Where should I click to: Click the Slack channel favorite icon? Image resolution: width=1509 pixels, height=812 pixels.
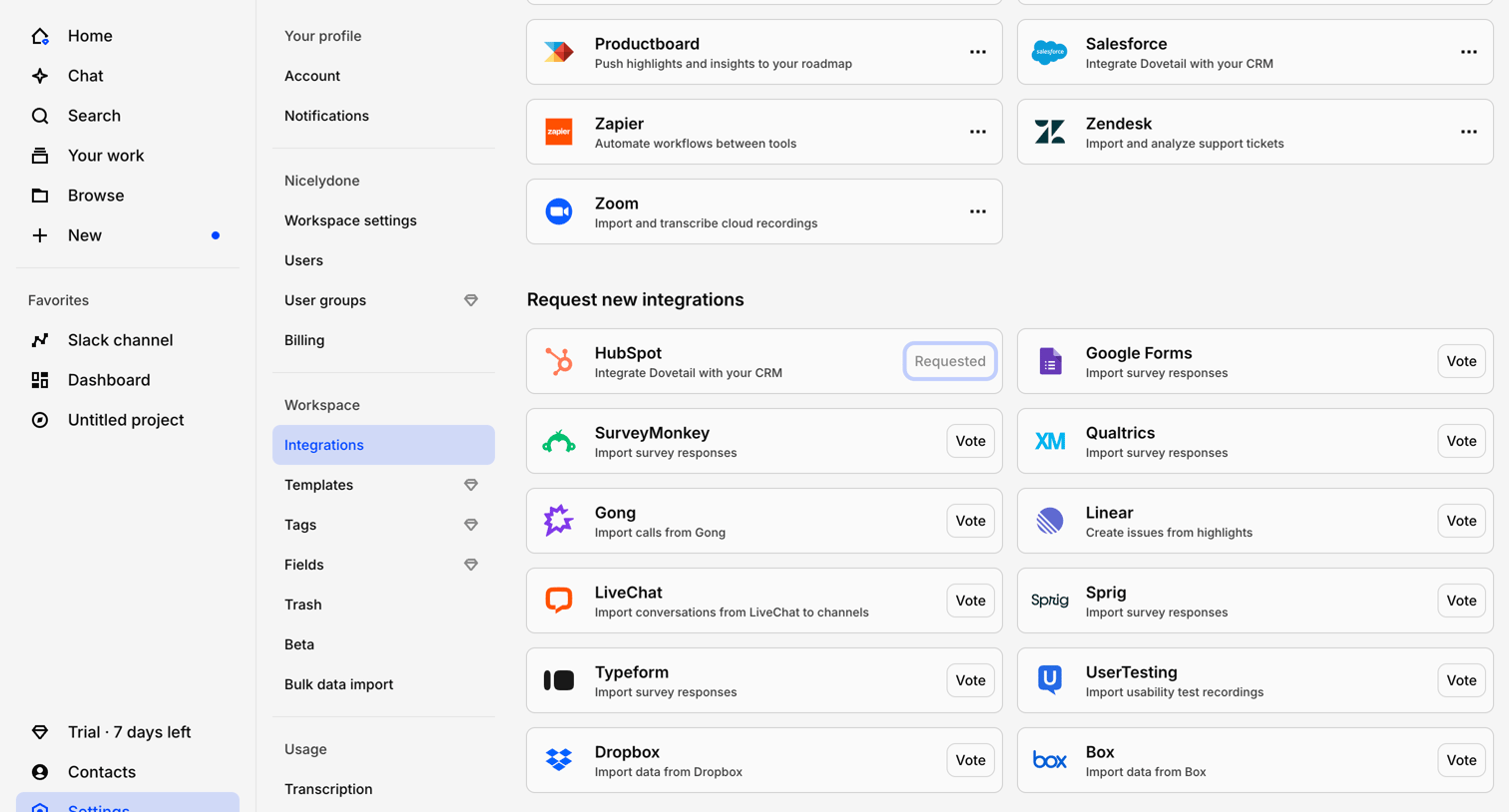(40, 340)
